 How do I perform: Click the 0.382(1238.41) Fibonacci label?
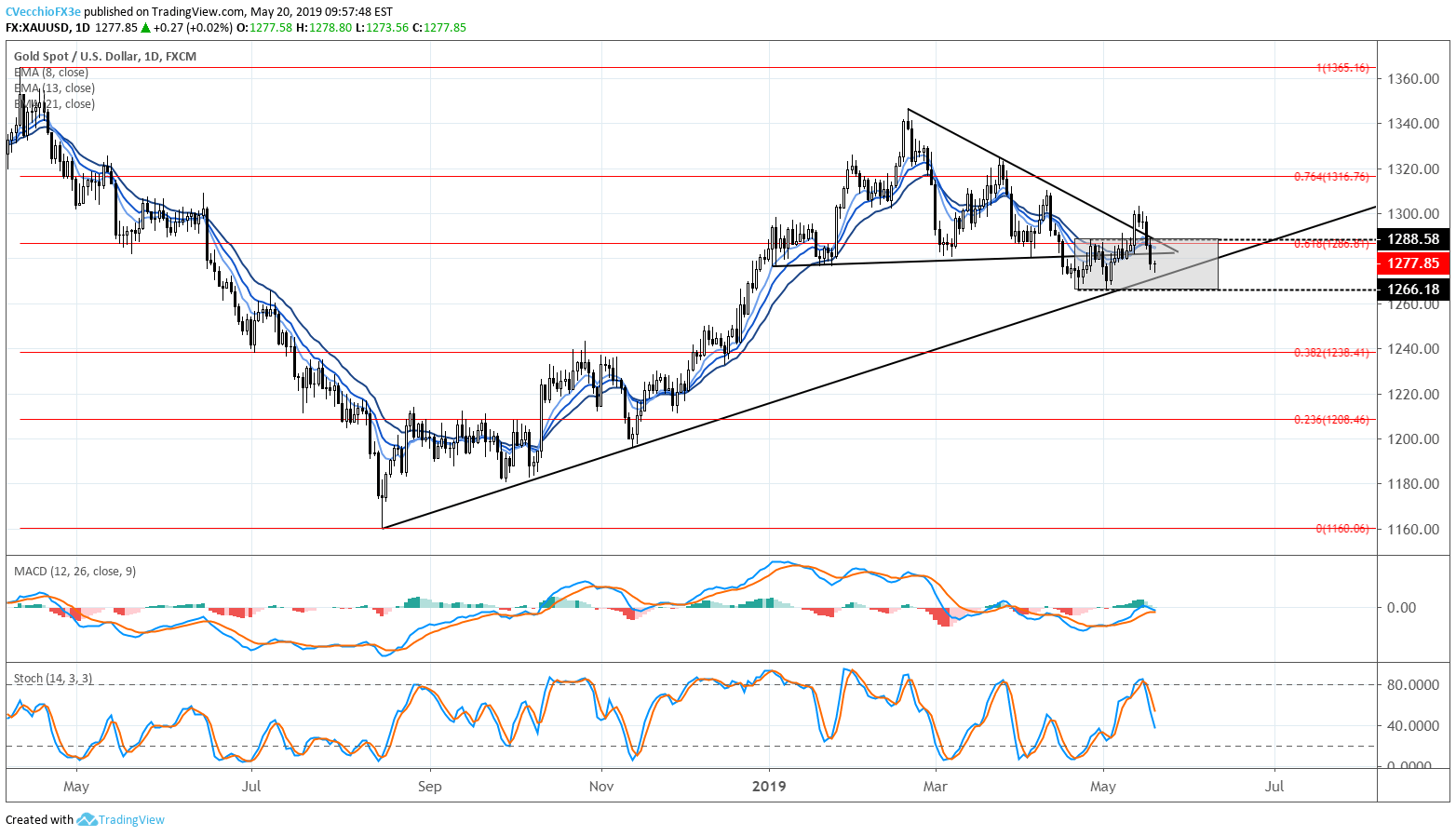coord(1331,353)
